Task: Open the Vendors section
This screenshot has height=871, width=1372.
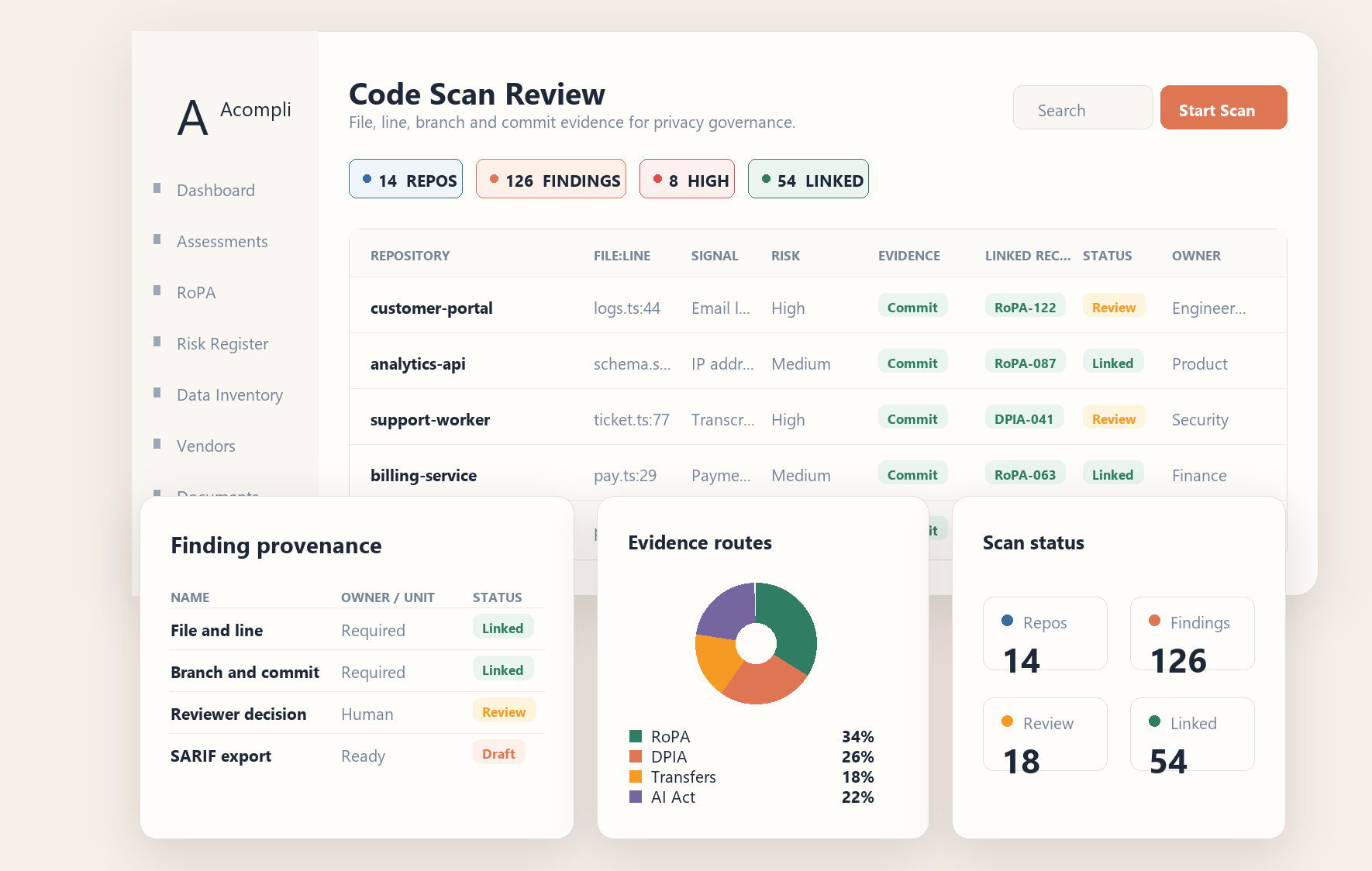Action: point(206,446)
